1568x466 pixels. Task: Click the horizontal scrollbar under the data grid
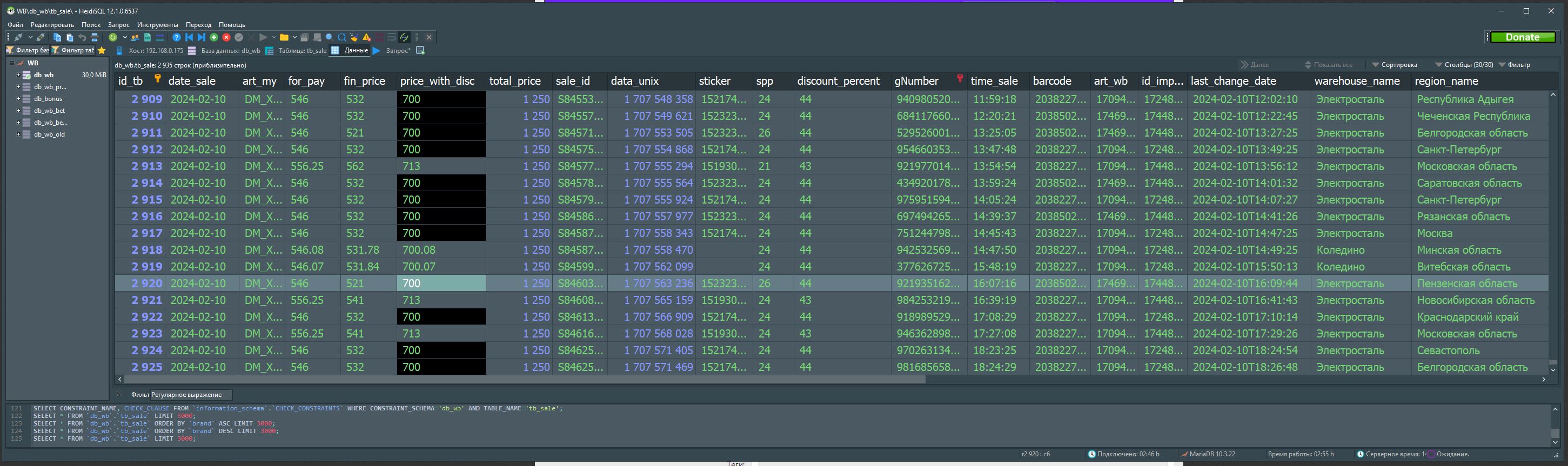point(524,380)
